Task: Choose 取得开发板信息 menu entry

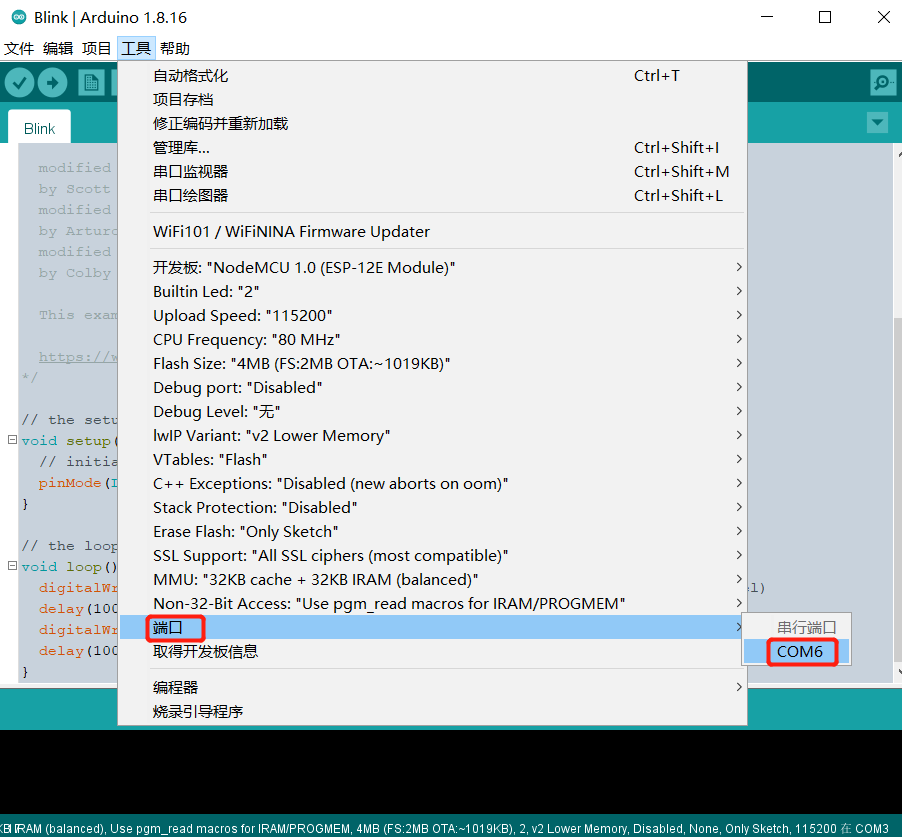Action: (433, 652)
